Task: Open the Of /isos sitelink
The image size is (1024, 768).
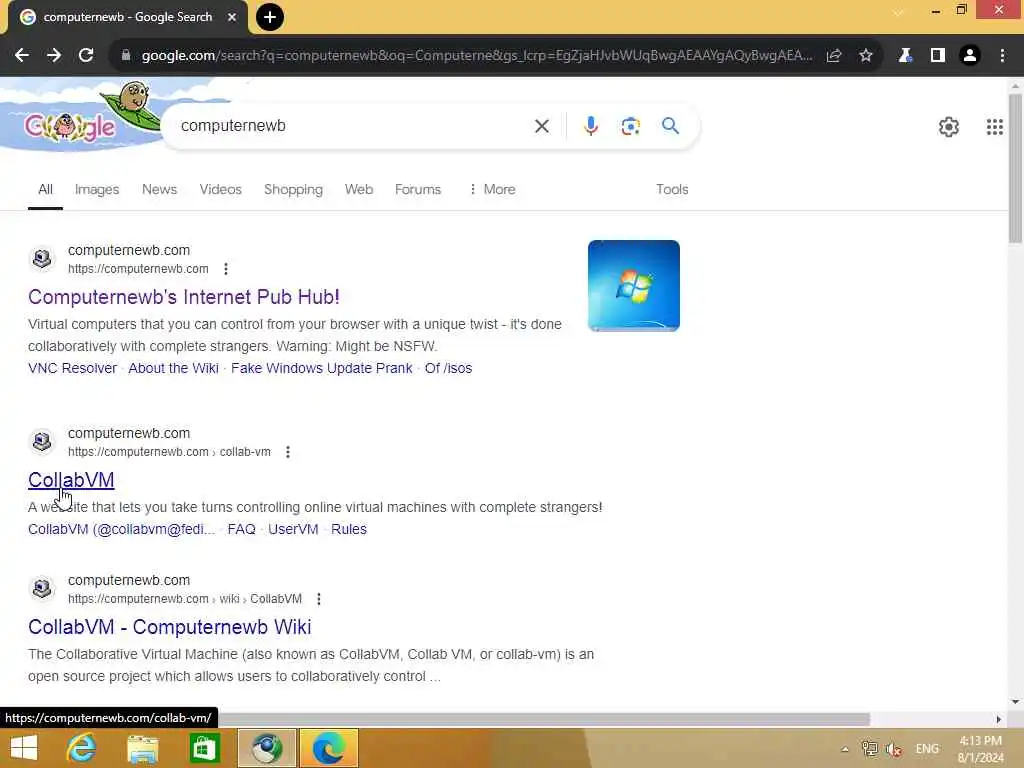Action: 448,368
